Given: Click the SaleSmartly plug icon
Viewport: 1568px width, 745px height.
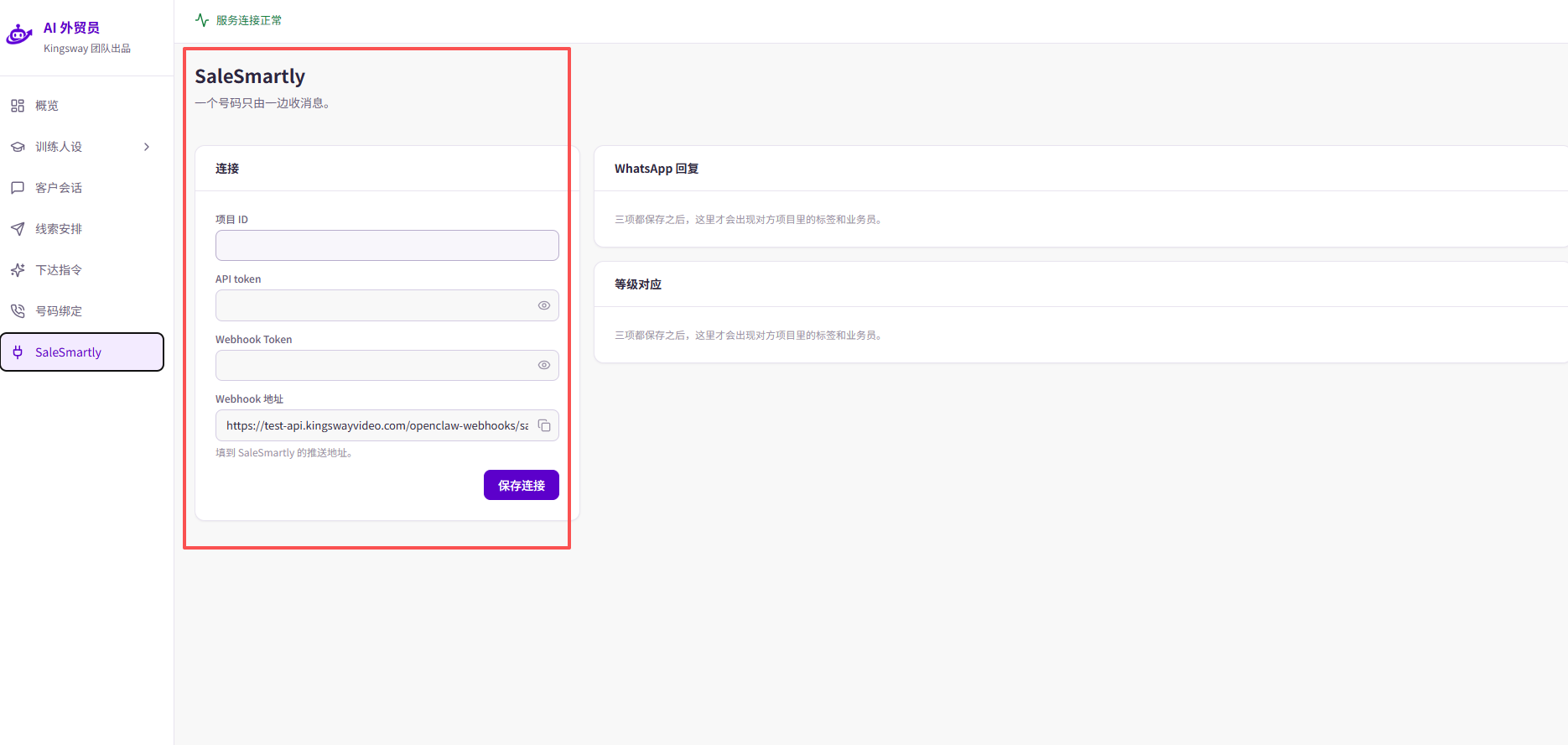Looking at the screenshot, I should coord(18,352).
